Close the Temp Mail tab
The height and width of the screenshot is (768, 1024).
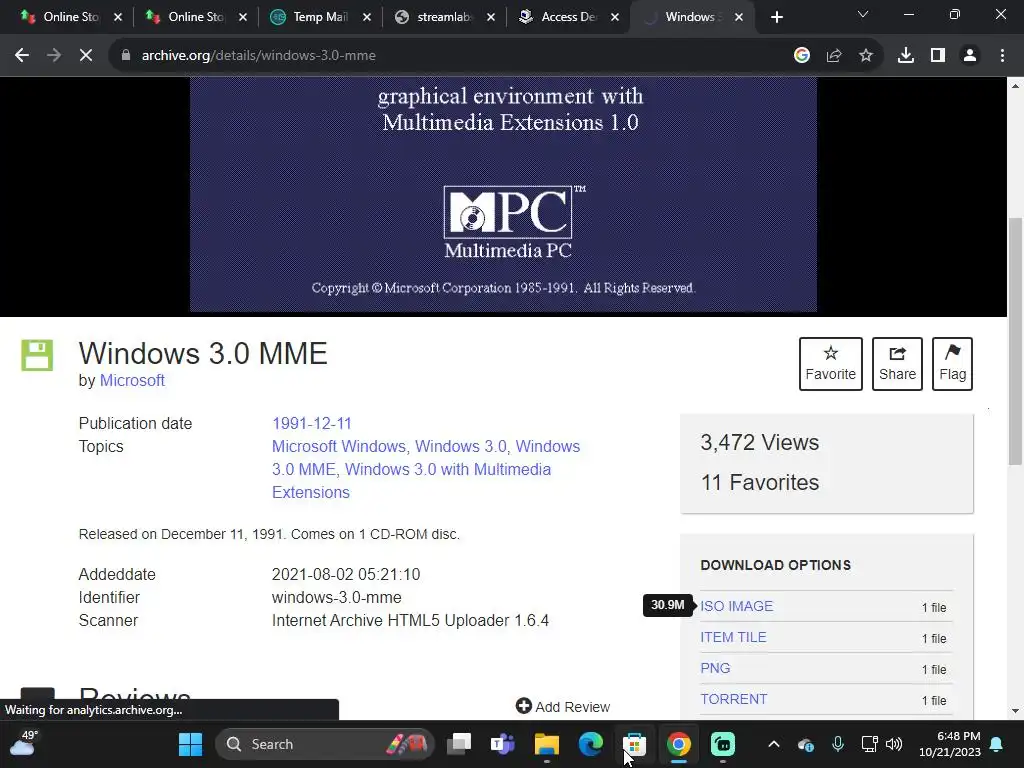tap(367, 18)
